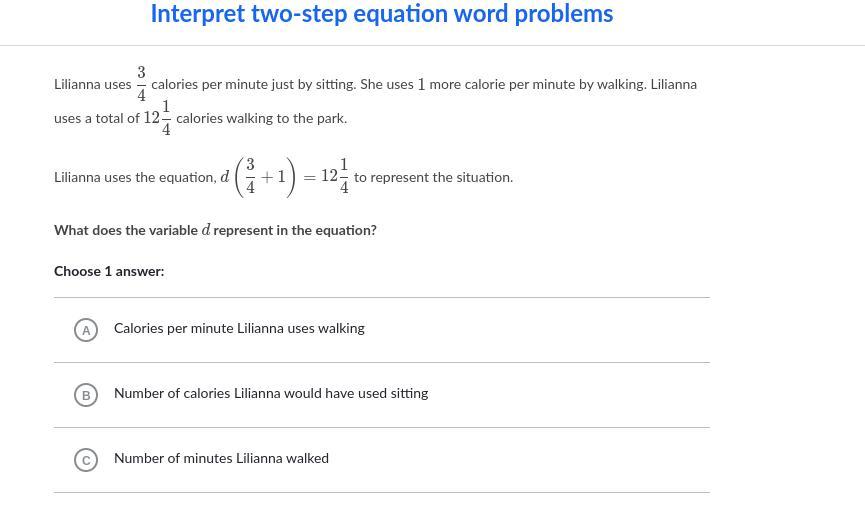Select radio button A
Viewport: 865px width, 521px height.
point(86,330)
